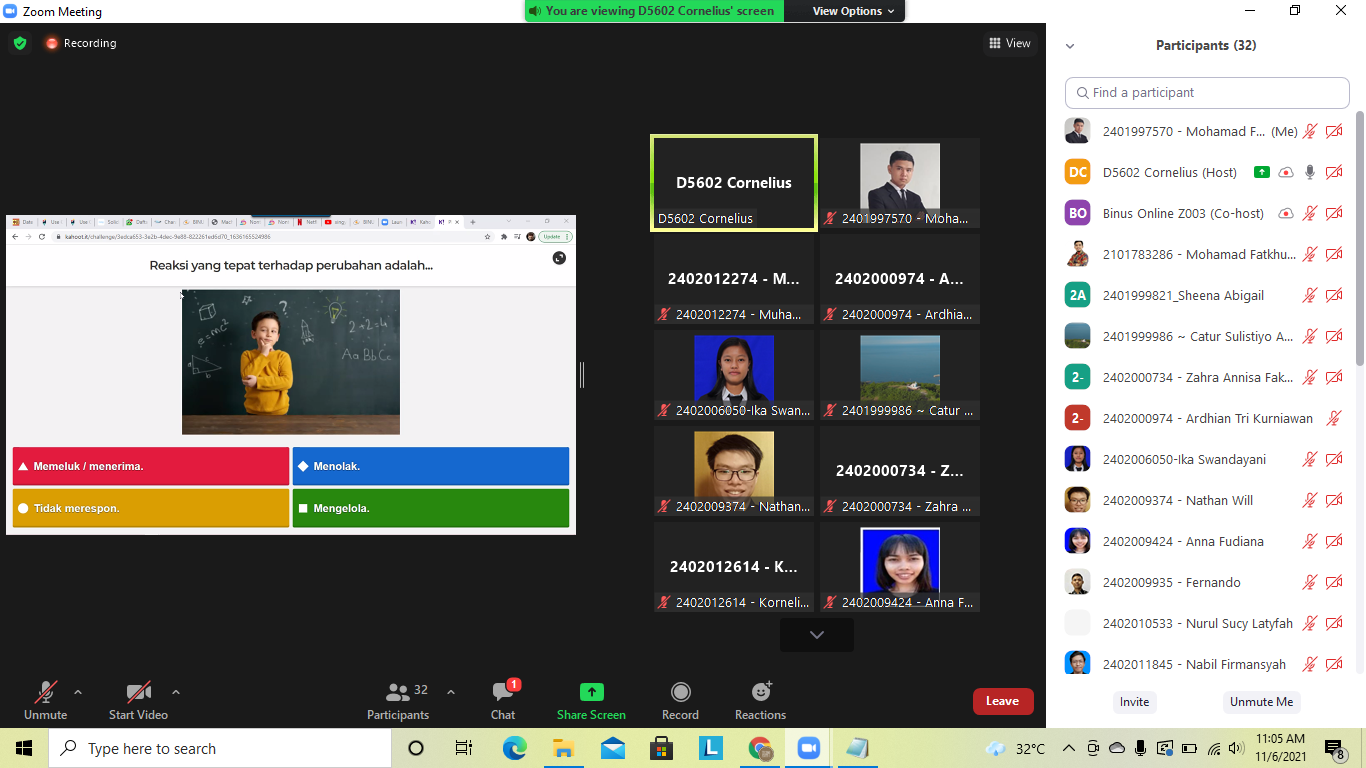Open the Participants panel icon

(x=398, y=692)
